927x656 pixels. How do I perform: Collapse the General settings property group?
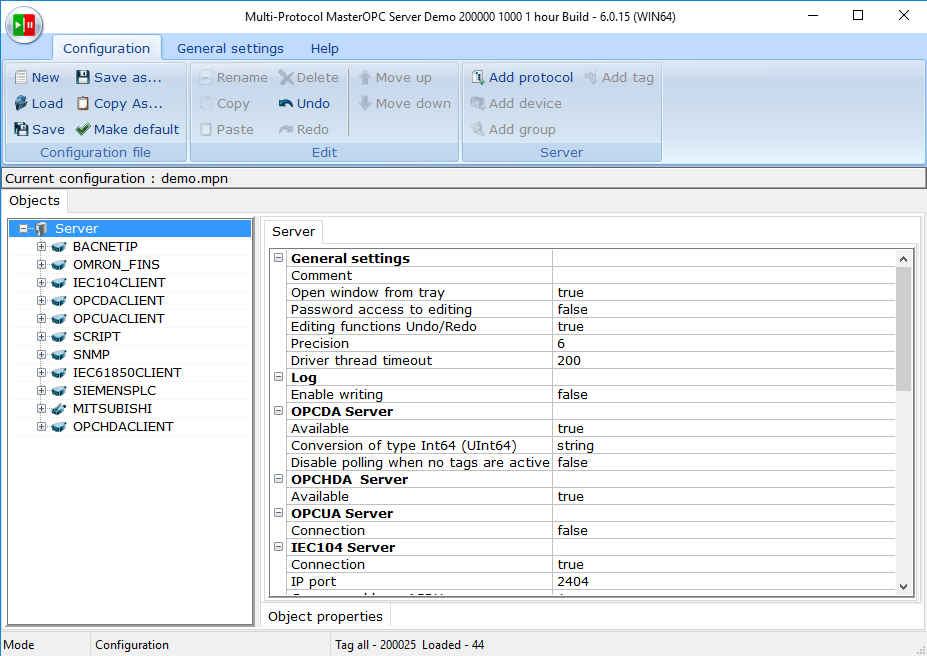point(278,258)
